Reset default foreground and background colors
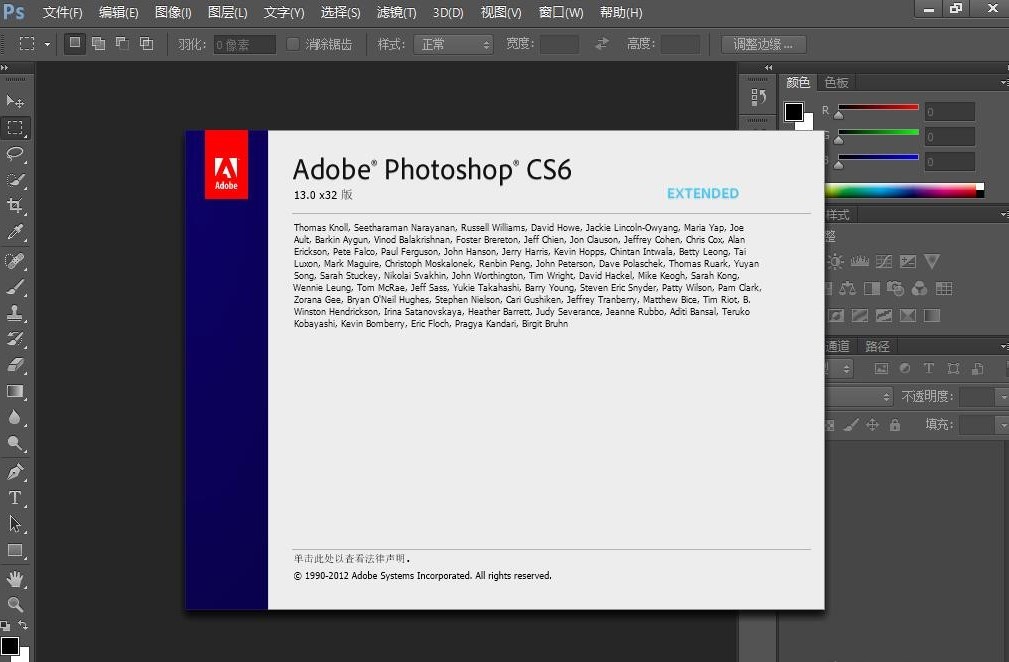 [x=5, y=625]
